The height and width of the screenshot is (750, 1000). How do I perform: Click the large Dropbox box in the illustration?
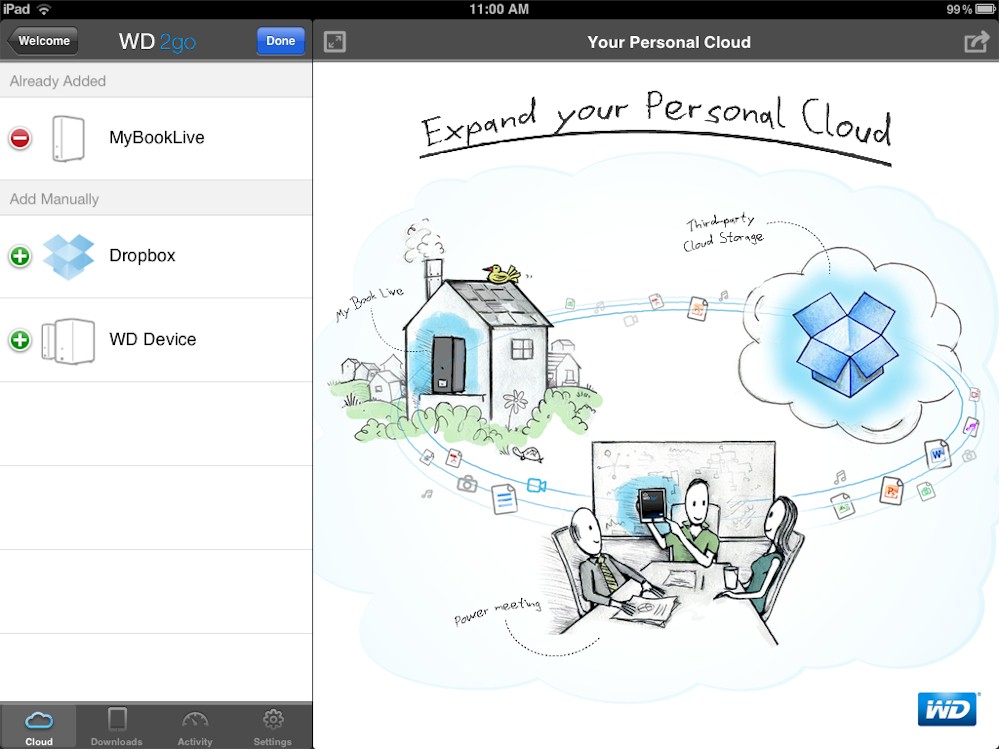[x=844, y=344]
